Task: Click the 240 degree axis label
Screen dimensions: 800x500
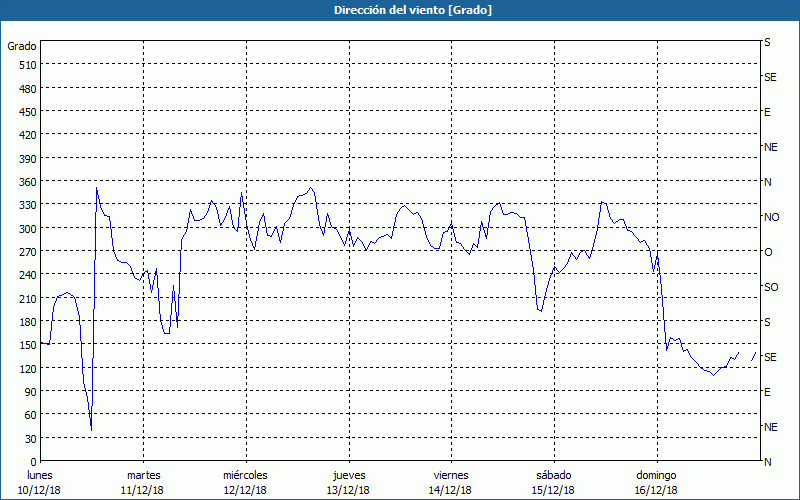Action: click(x=28, y=276)
